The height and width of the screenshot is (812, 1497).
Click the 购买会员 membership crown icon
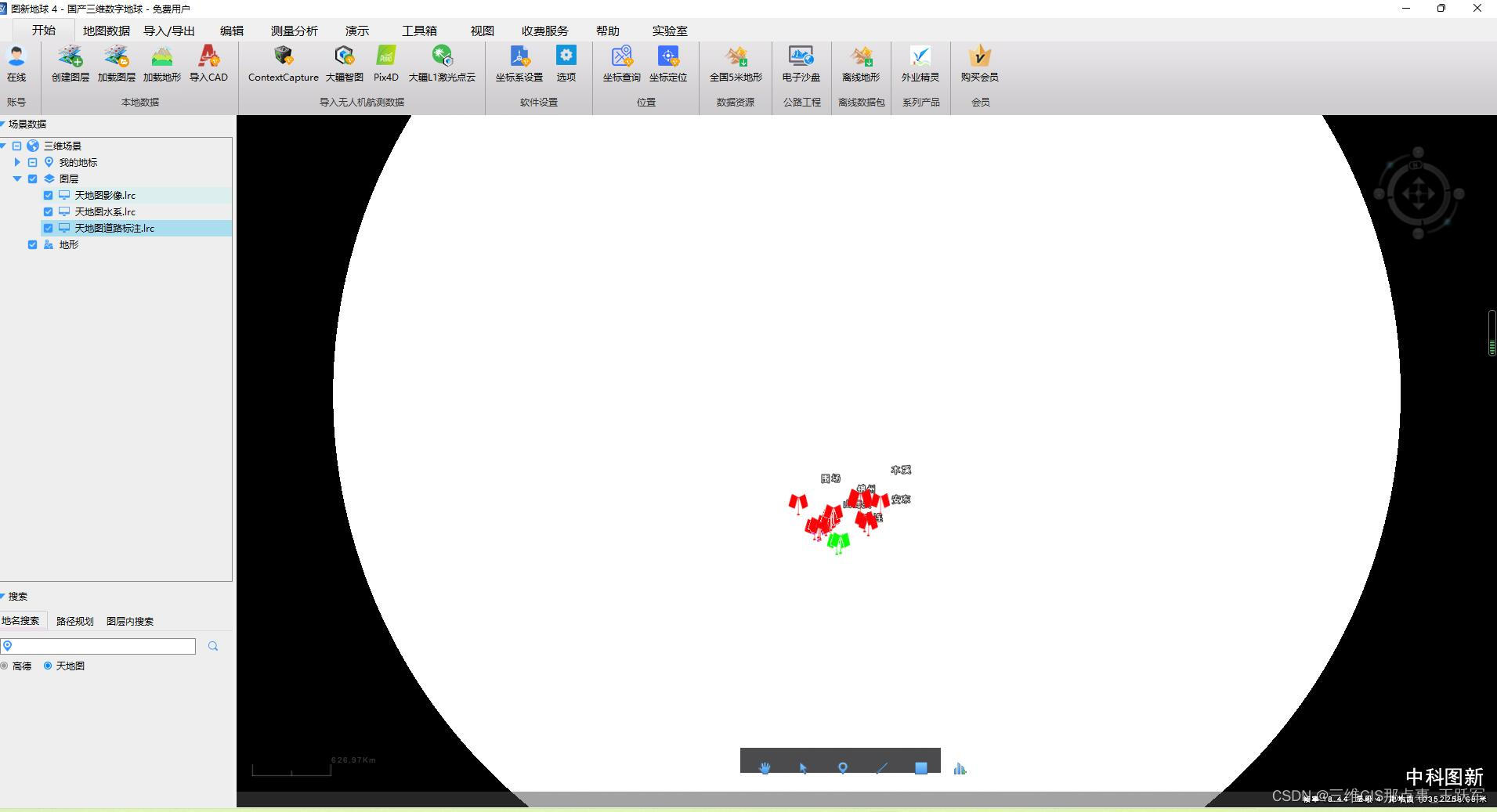pos(980,57)
